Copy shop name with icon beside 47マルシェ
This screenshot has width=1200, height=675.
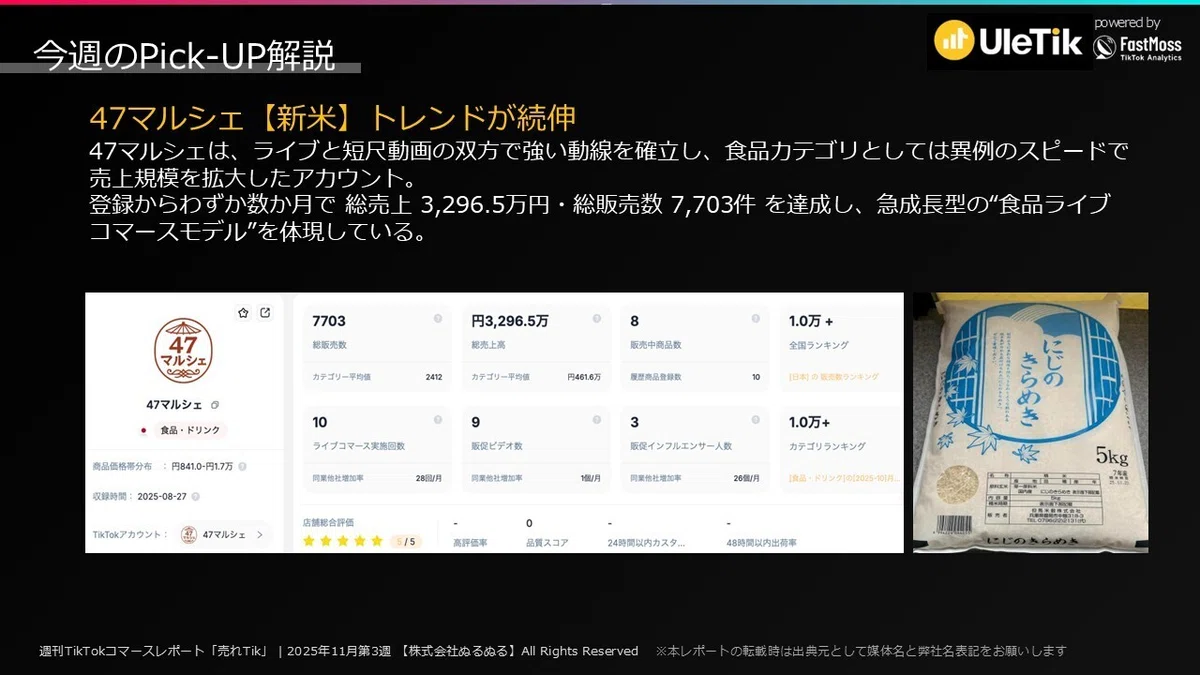pyautogui.click(x=215, y=405)
